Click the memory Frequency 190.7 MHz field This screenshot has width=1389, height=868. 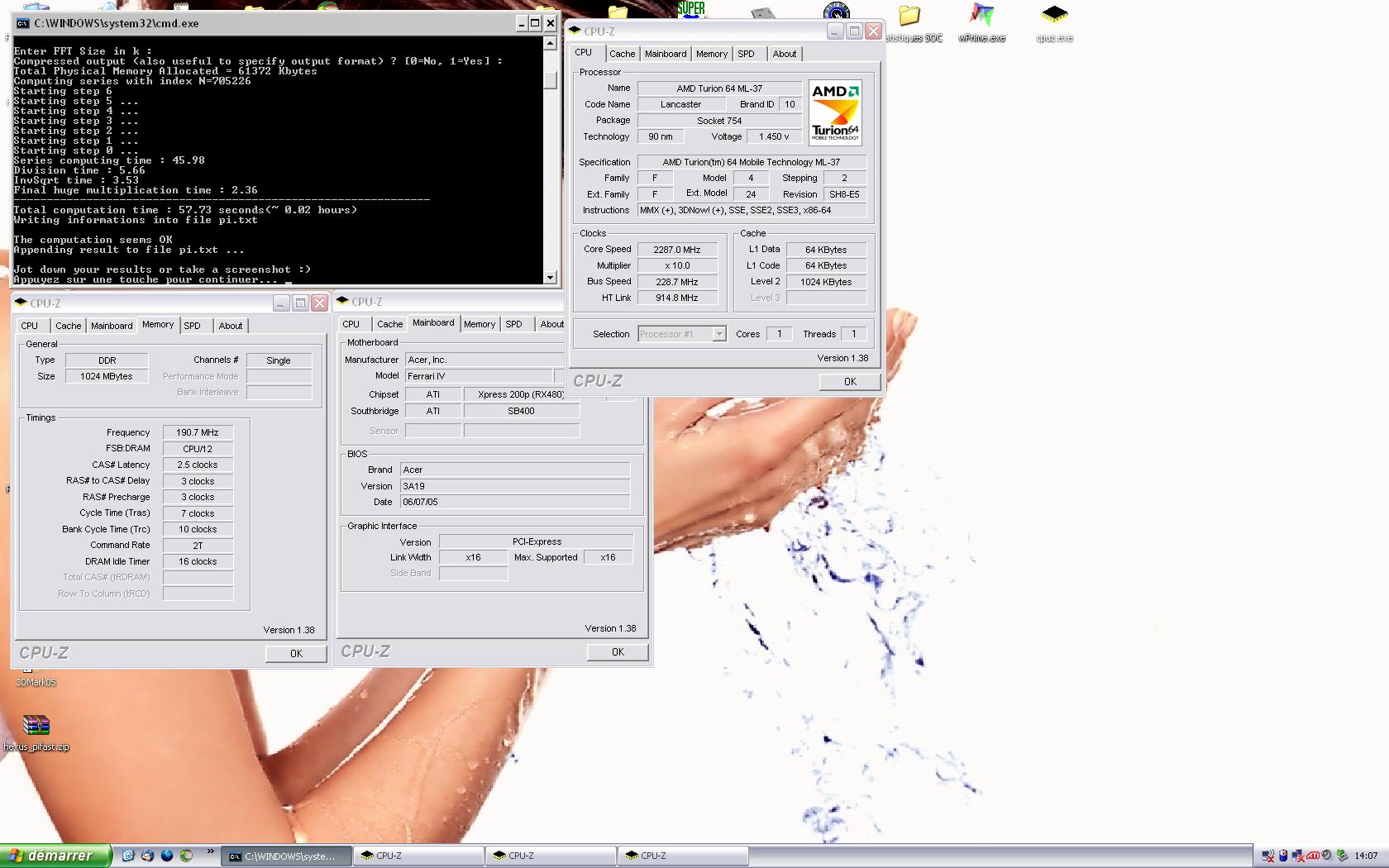click(x=198, y=432)
